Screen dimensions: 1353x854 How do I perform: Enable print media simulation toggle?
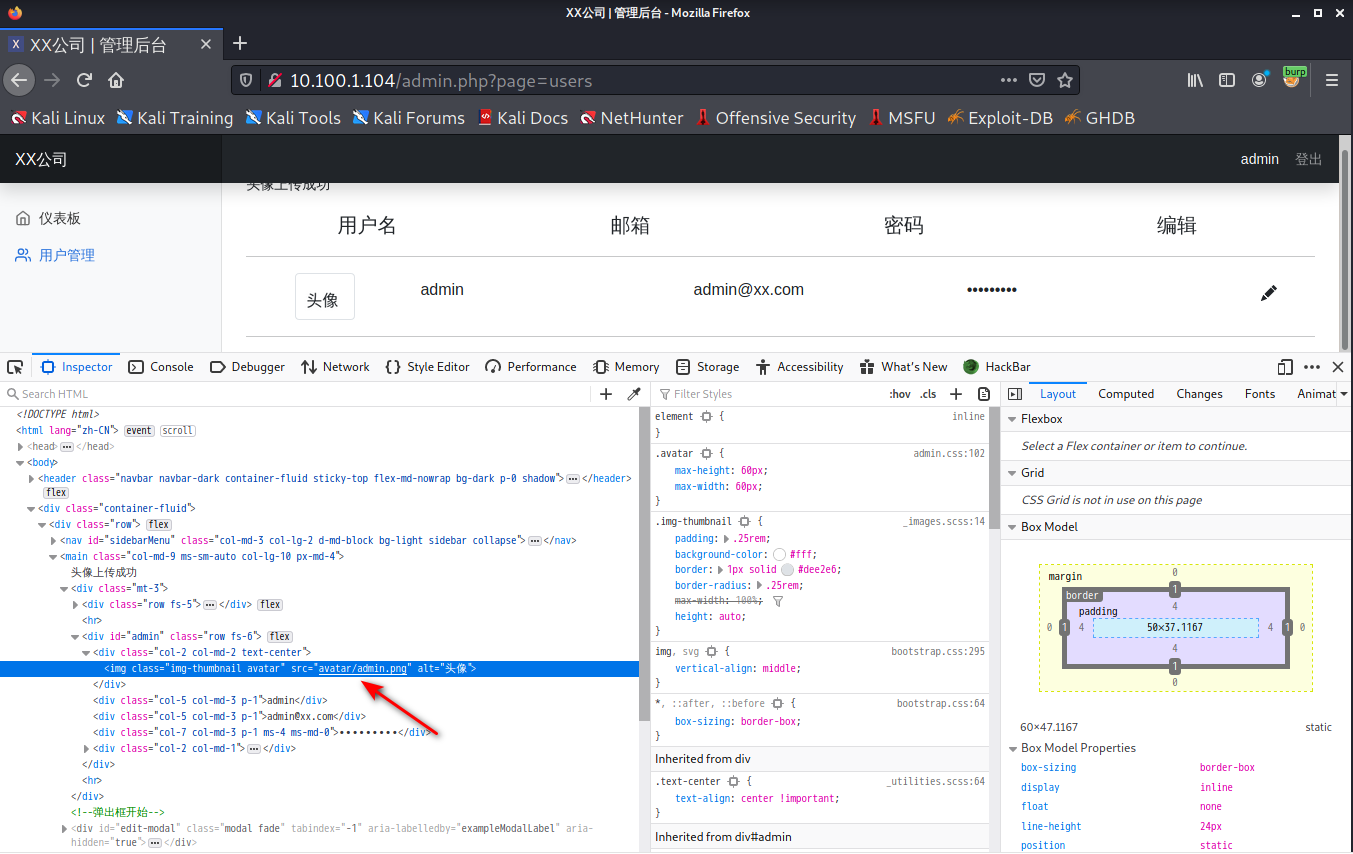[983, 394]
